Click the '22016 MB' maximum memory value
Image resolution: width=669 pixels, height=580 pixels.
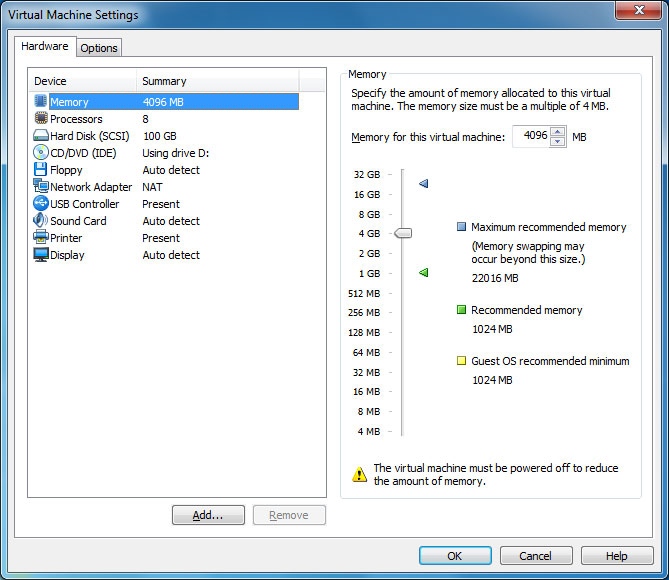tap(495, 278)
